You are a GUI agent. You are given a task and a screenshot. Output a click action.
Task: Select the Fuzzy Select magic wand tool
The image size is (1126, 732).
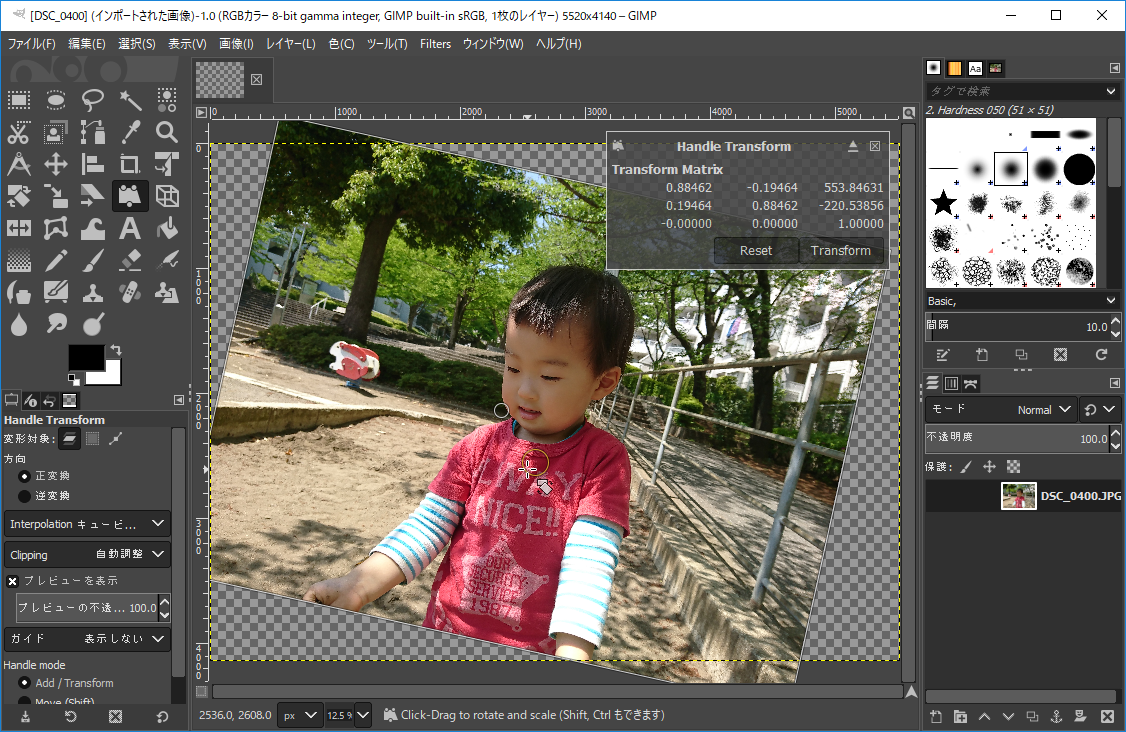[130, 100]
